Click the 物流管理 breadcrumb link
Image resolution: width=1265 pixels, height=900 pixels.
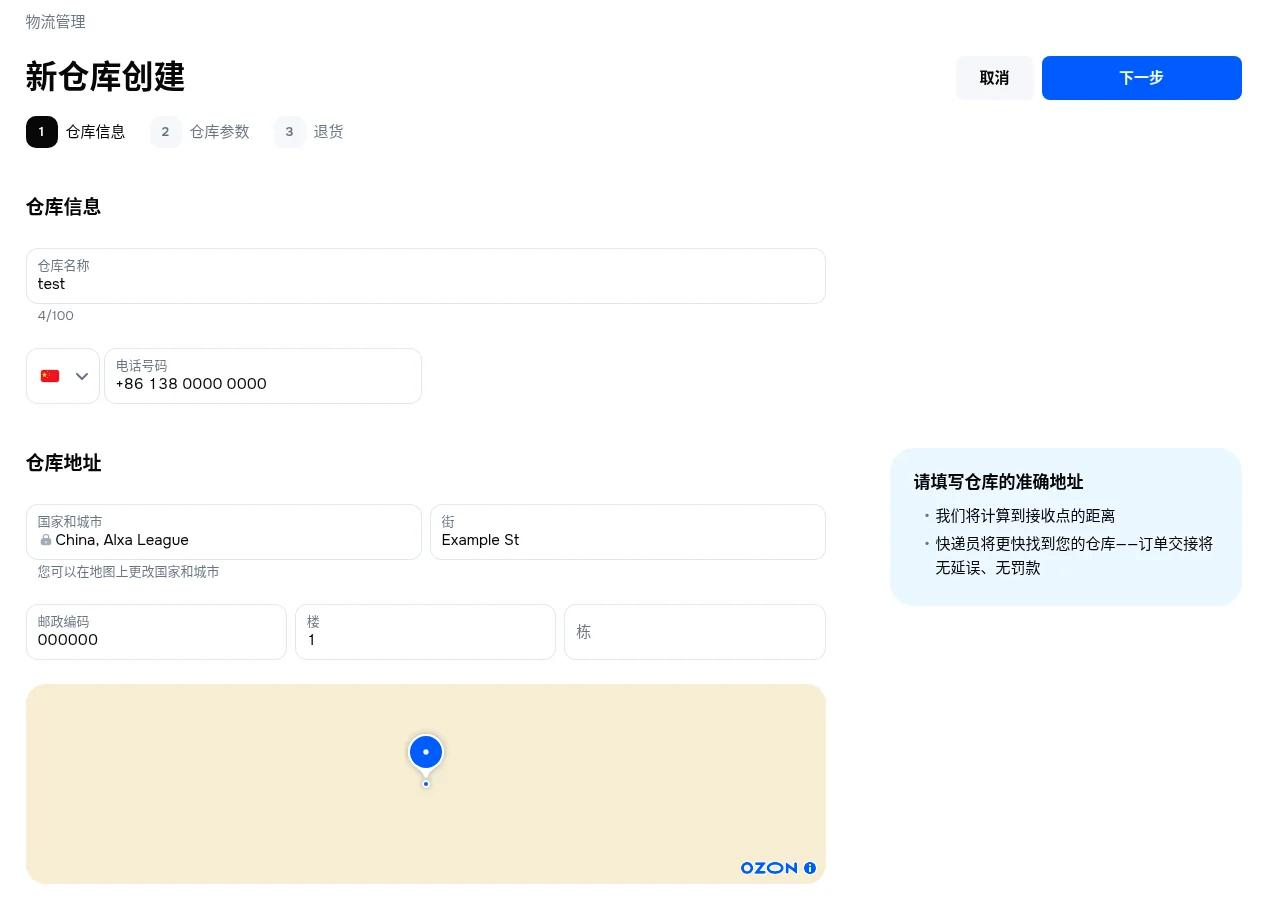tap(56, 22)
